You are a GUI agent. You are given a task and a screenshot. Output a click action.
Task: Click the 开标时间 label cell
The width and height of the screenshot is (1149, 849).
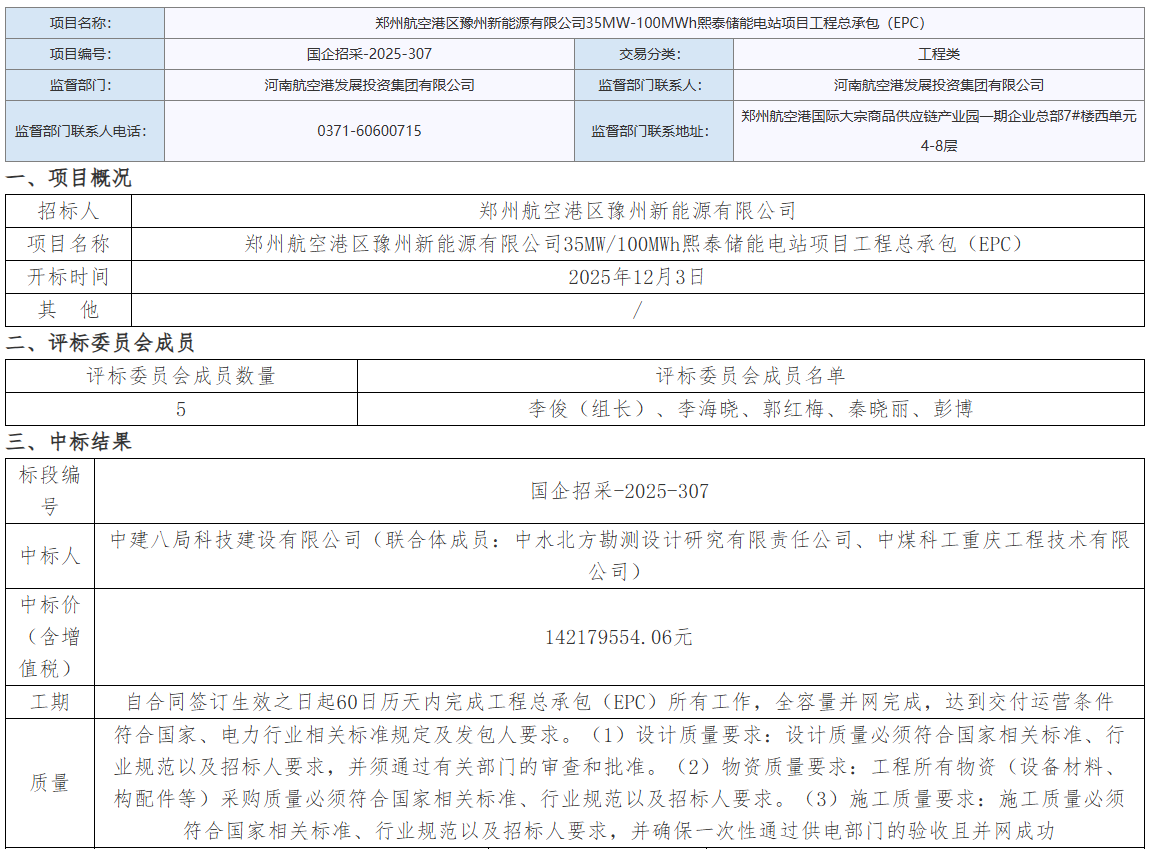tap(68, 277)
